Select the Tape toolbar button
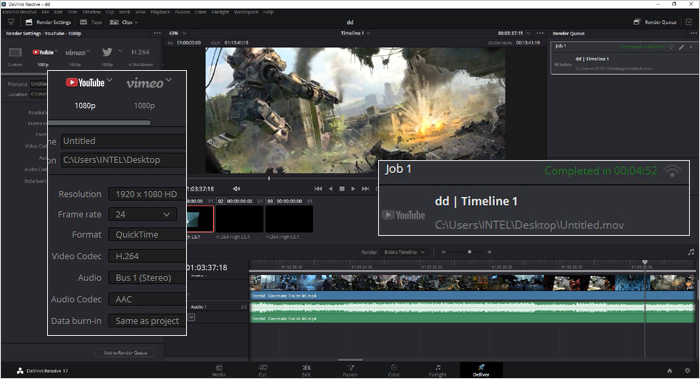Viewport: 700px width, 379px height. point(91,22)
